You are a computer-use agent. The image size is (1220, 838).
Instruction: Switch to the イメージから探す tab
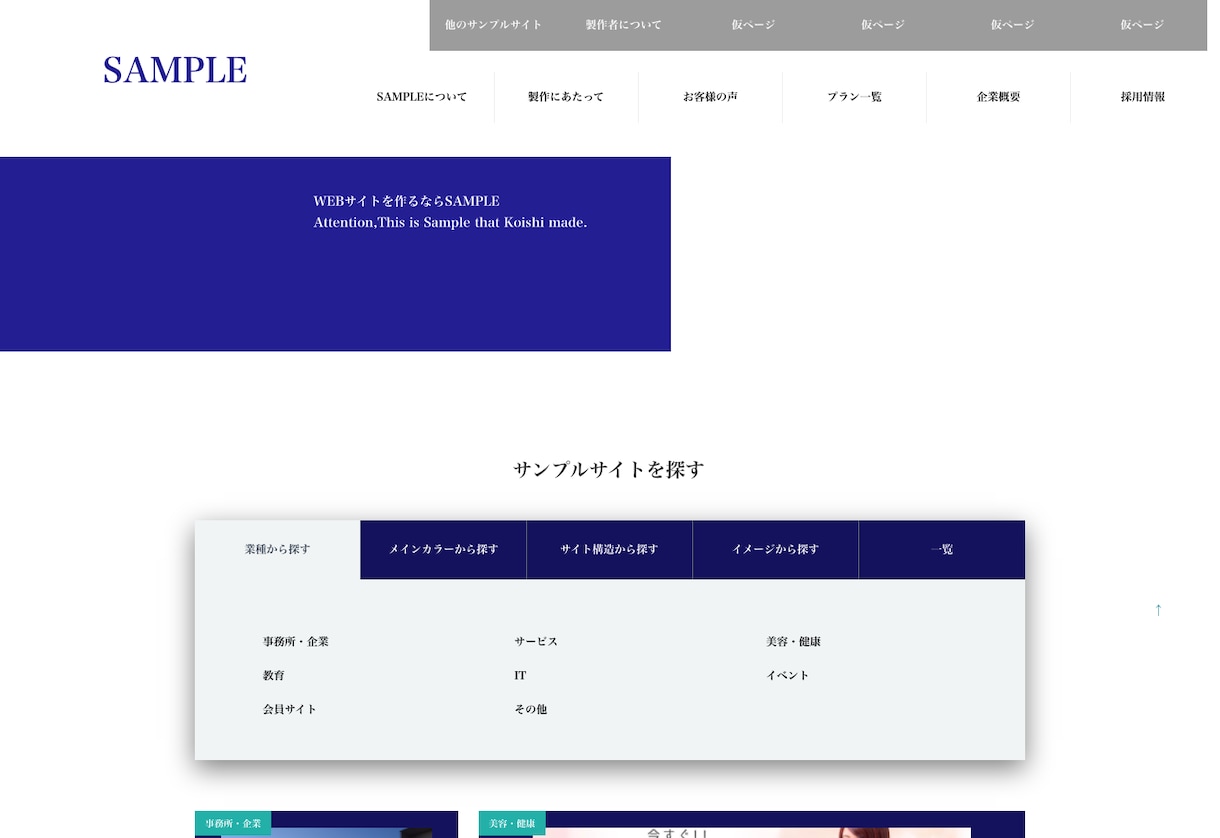(x=775, y=549)
